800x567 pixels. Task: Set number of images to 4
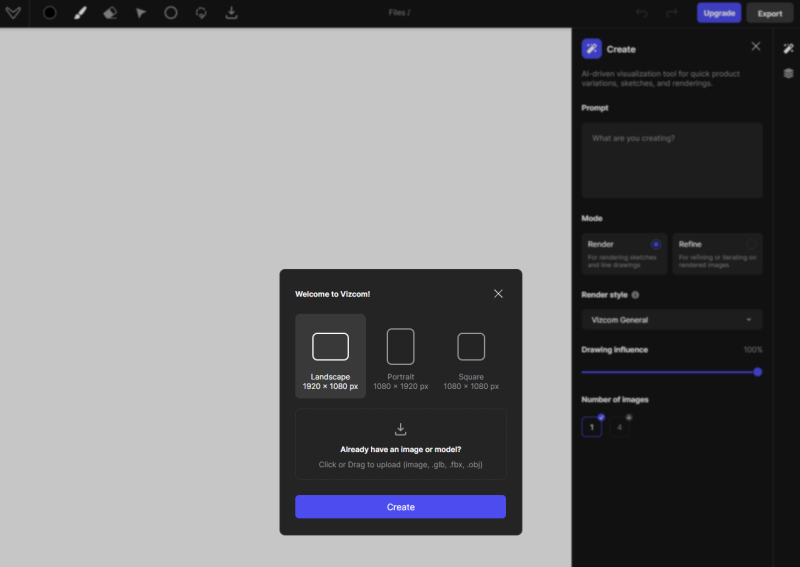(x=619, y=427)
